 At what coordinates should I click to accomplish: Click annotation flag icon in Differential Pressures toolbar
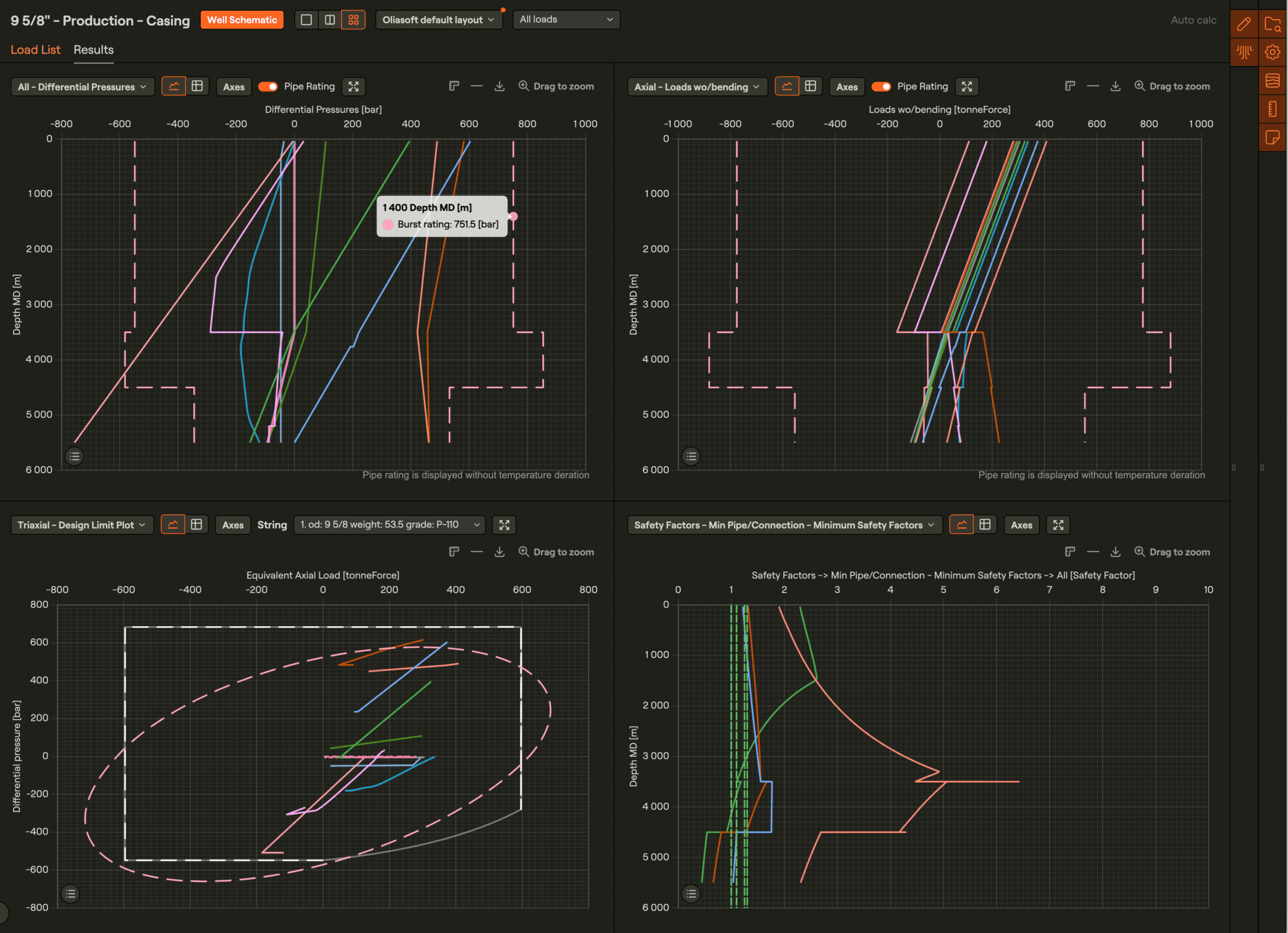coord(454,86)
